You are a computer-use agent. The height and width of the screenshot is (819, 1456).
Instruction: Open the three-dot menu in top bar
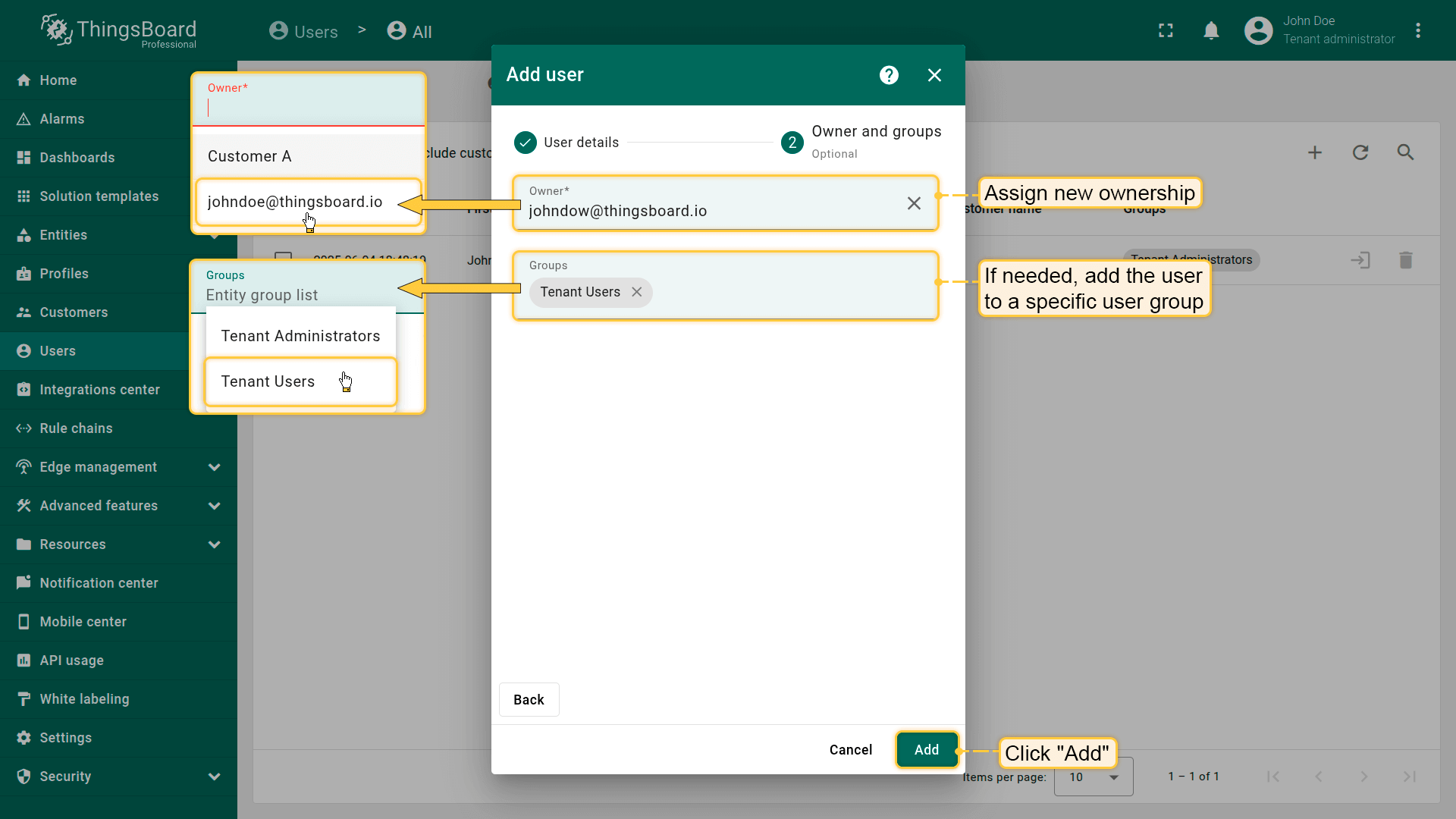[x=1418, y=31]
